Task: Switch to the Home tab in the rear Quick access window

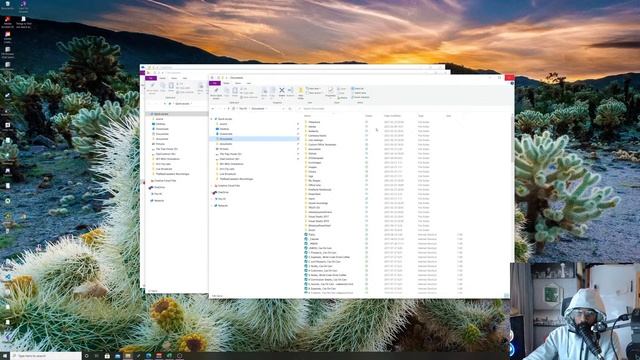Action: point(162,78)
